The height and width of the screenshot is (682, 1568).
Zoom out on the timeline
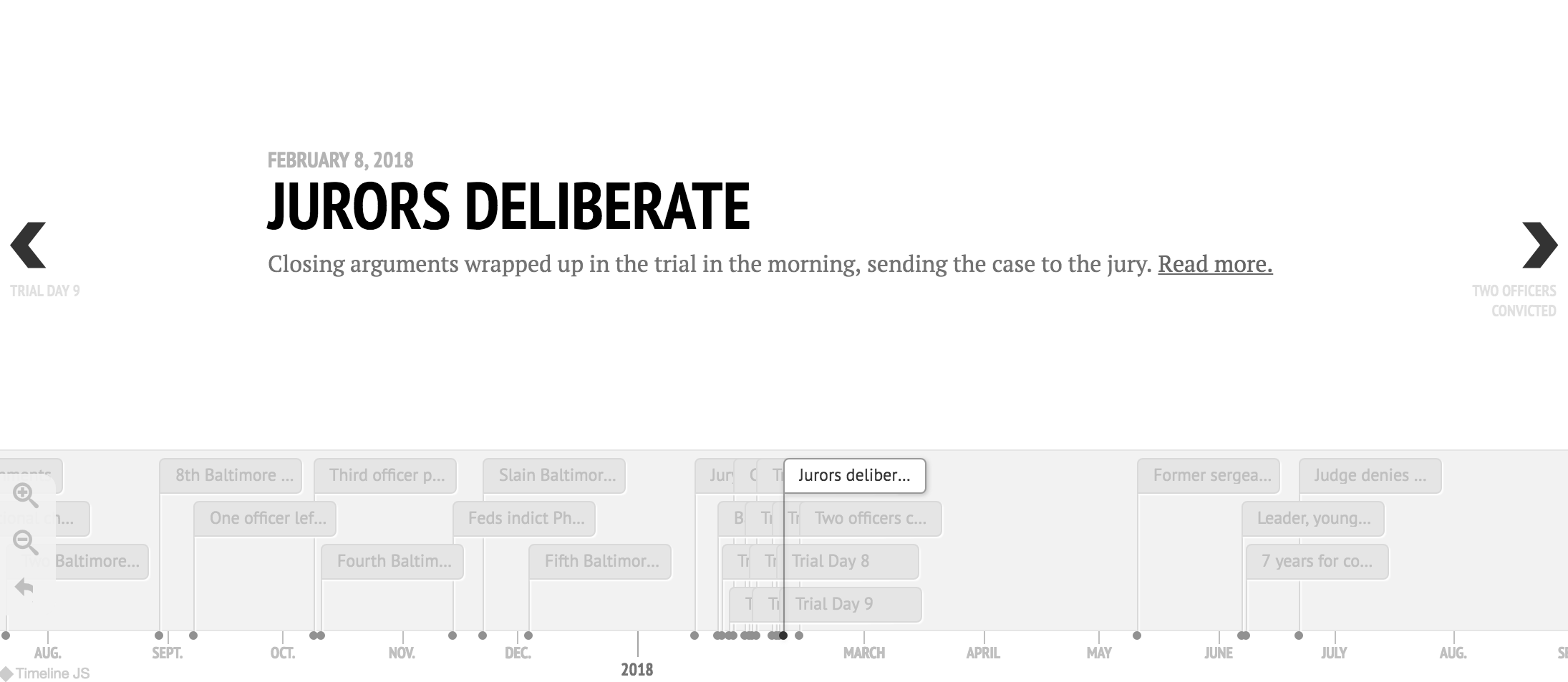coord(26,542)
